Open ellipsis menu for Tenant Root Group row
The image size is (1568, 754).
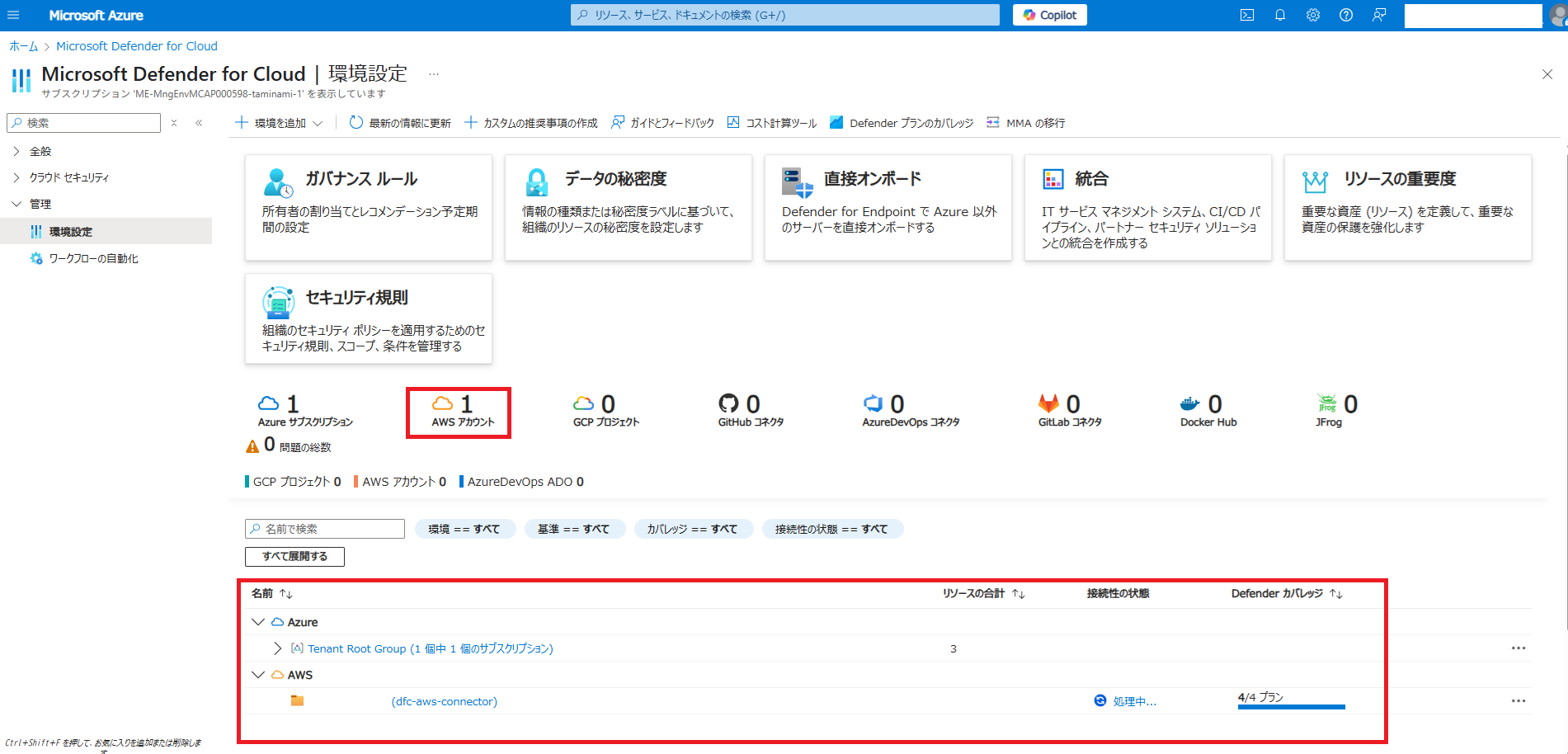[x=1519, y=648]
